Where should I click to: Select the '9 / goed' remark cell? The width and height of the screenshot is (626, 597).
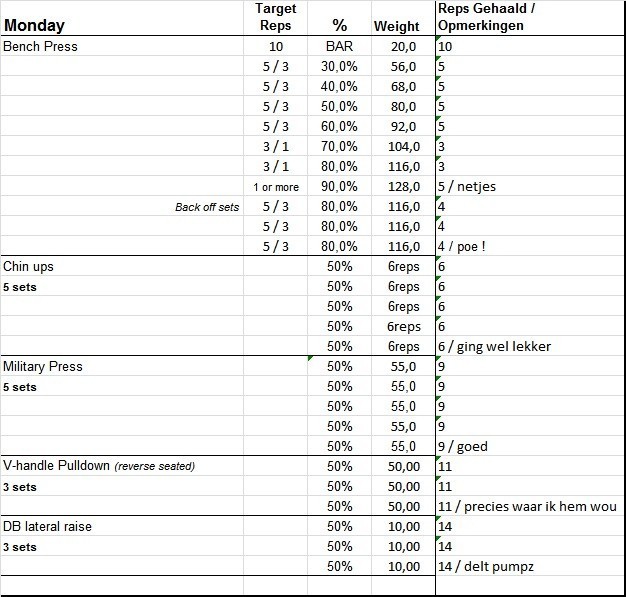pyautogui.click(x=463, y=446)
